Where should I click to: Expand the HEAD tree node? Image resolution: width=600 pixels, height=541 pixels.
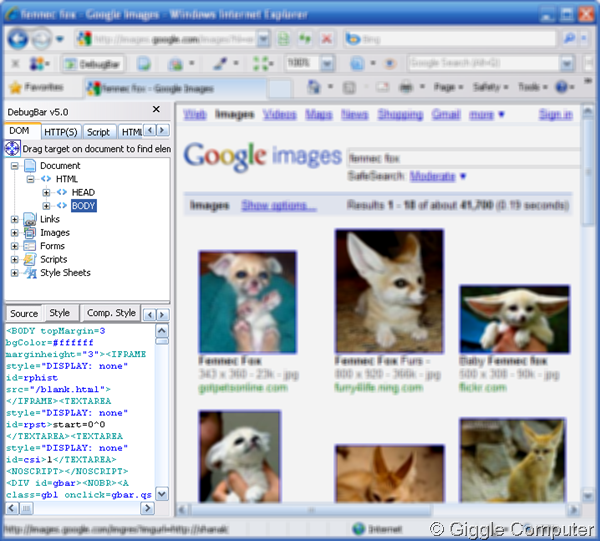pos(46,192)
